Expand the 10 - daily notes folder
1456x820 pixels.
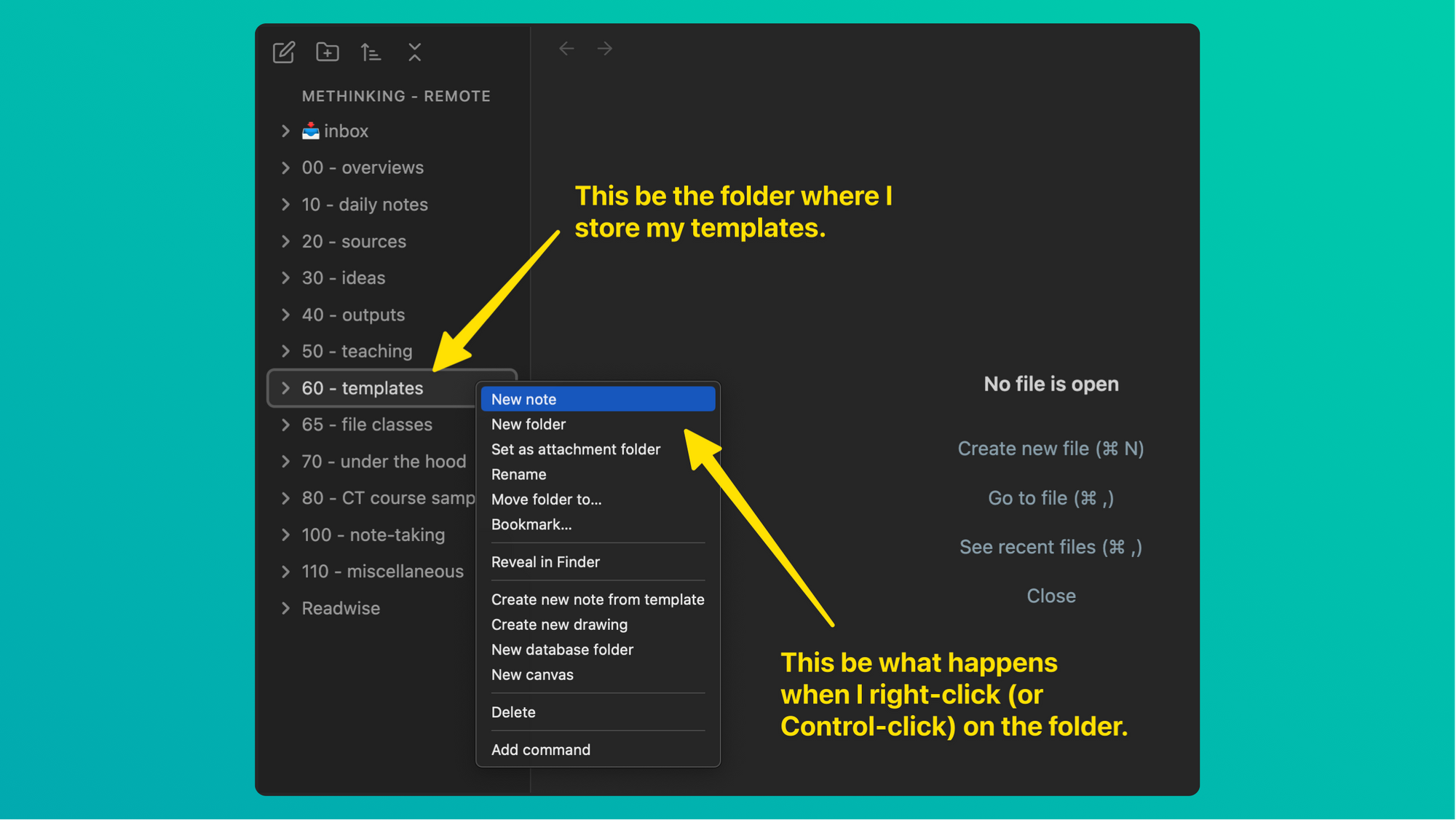[x=285, y=205]
